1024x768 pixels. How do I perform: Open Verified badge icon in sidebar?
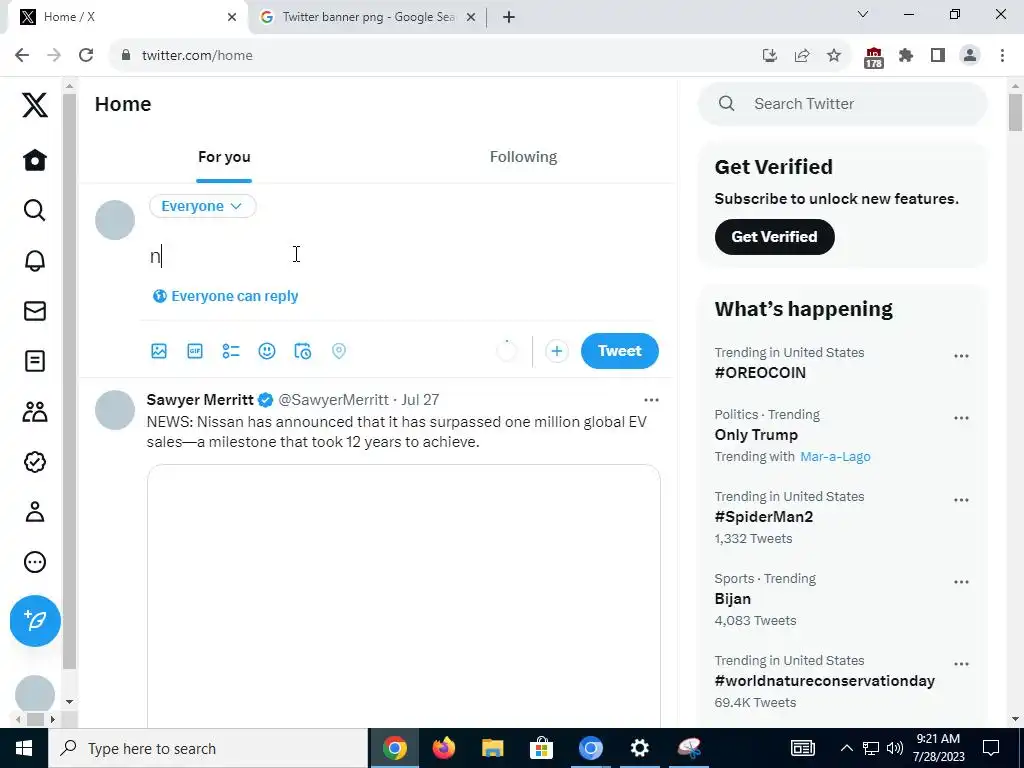pyautogui.click(x=35, y=462)
